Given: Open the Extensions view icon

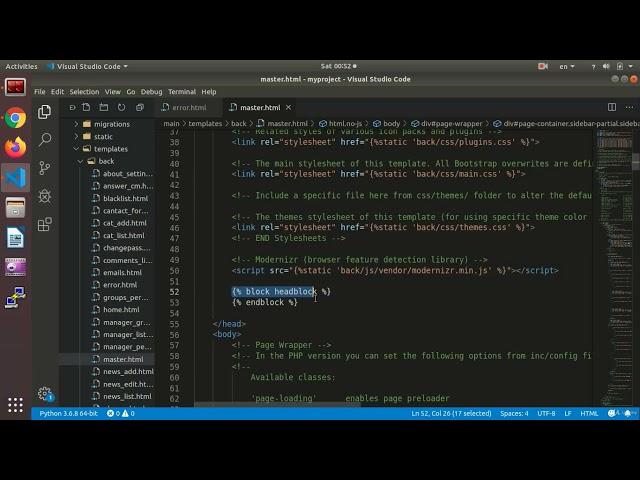Looking at the screenshot, I should point(44,224).
